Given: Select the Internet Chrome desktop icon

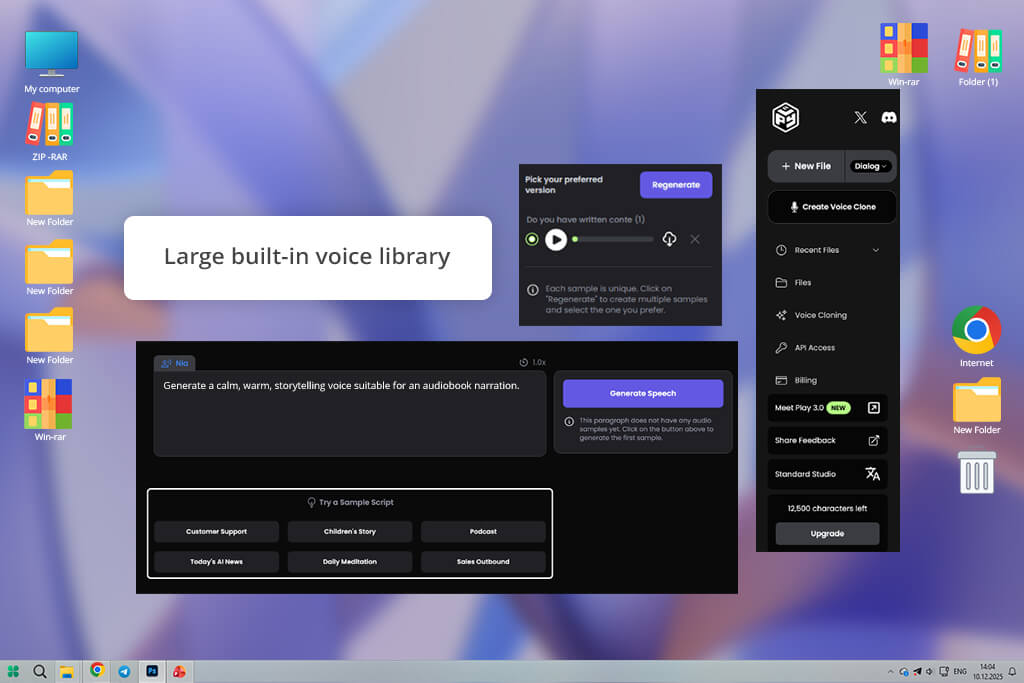Looking at the screenshot, I should click(976, 337).
